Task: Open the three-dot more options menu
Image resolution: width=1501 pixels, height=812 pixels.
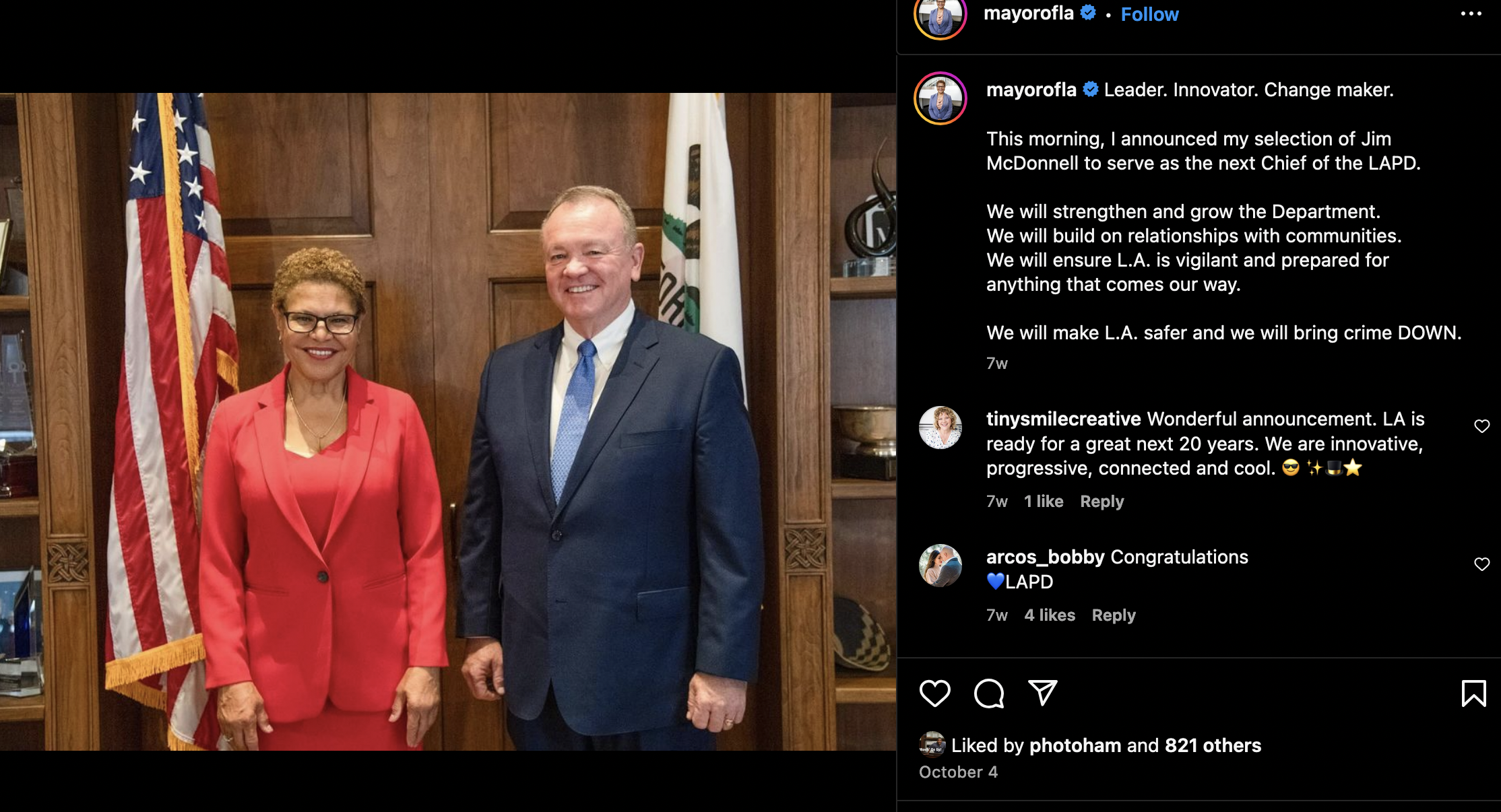Action: [x=1471, y=13]
